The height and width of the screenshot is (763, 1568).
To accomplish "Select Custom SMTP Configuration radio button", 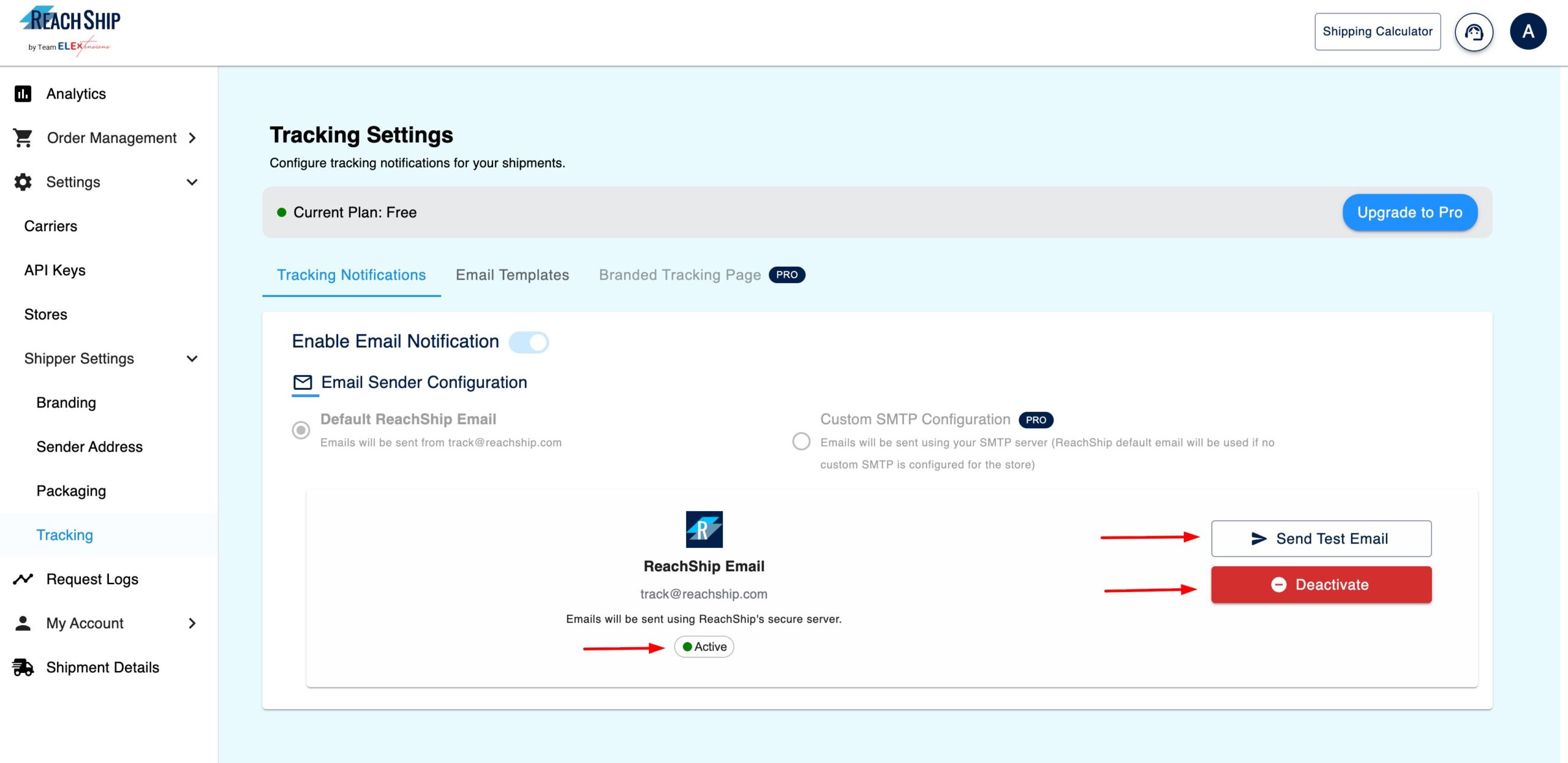I will [x=801, y=441].
